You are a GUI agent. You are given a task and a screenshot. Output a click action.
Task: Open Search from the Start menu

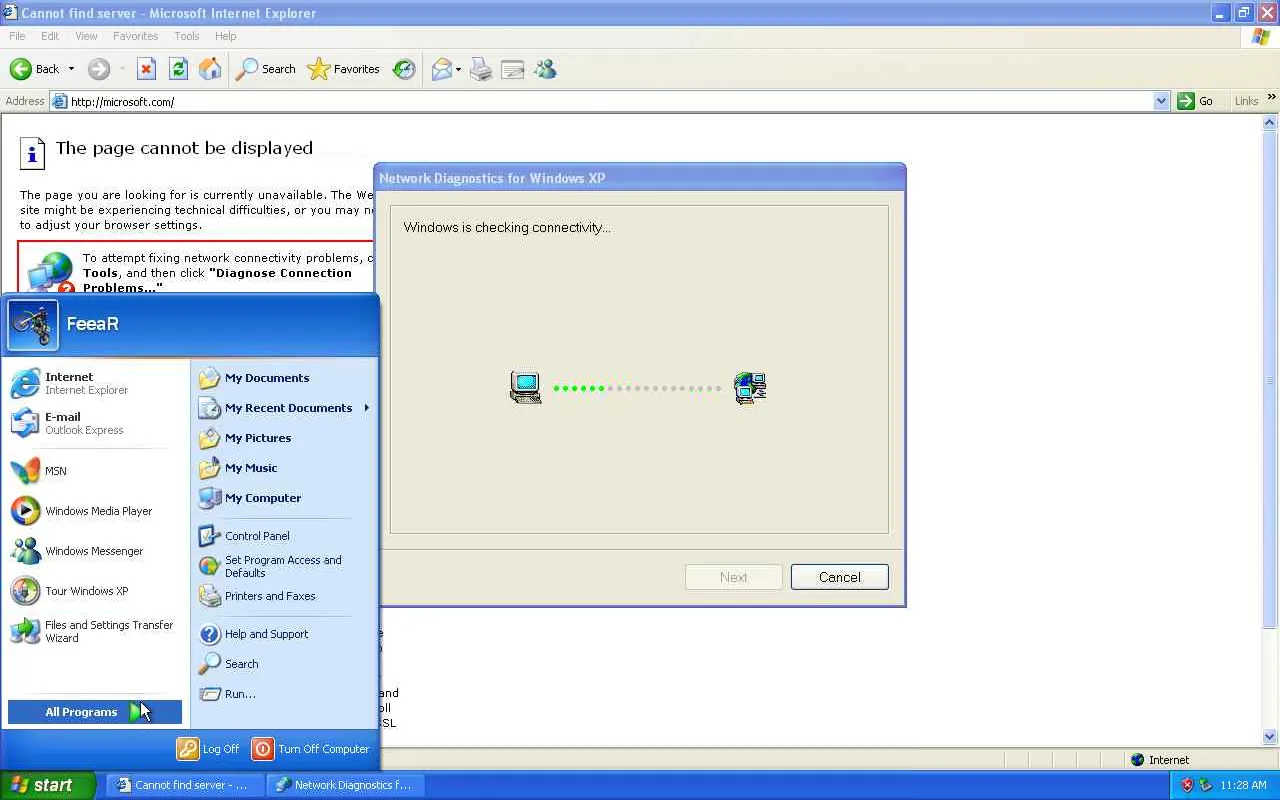[284, 664]
